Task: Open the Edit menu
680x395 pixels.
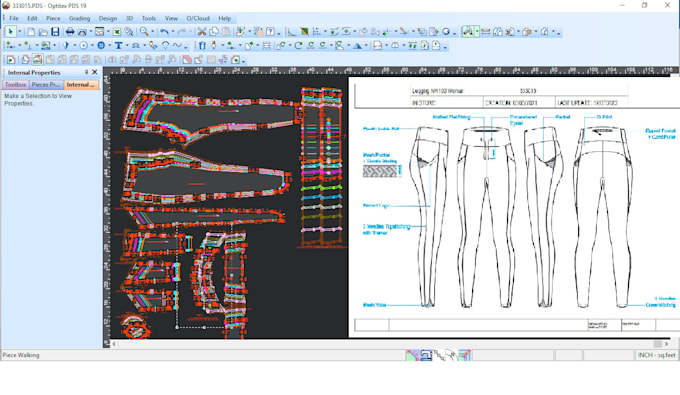Action: 32,18
